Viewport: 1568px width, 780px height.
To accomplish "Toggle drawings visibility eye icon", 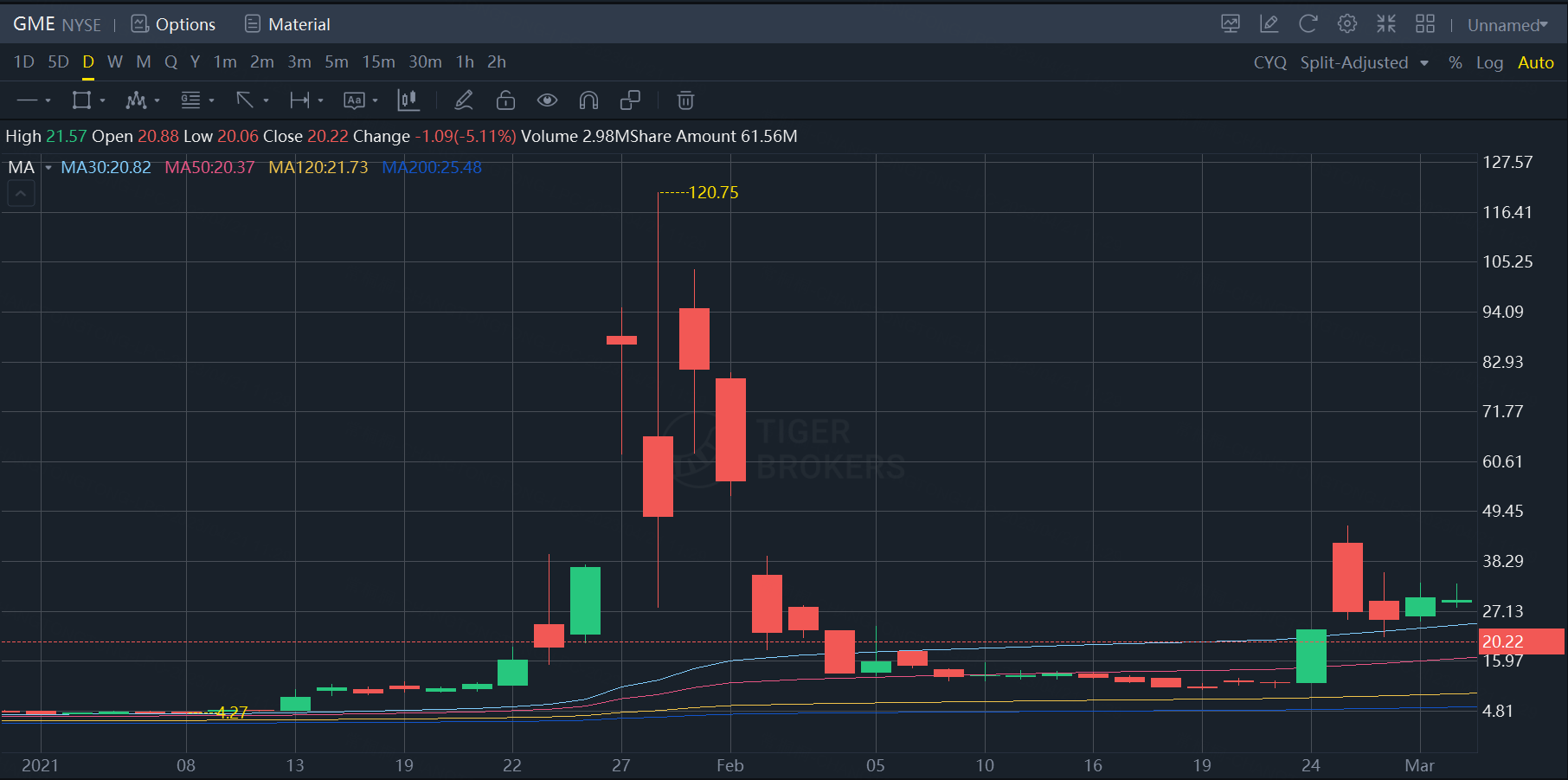I will tap(547, 100).
